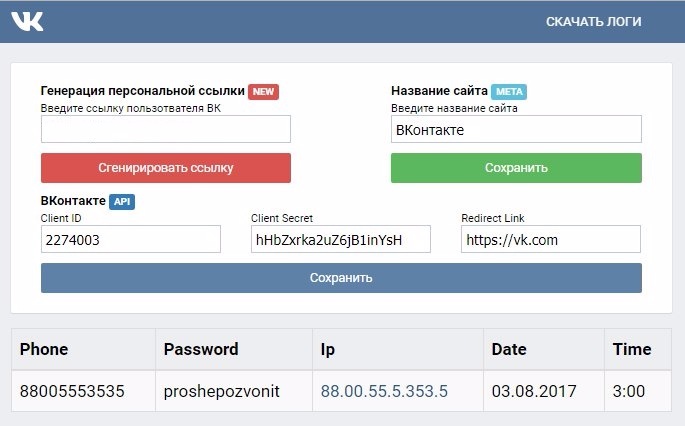Click the green Сохранить button
This screenshot has height=426, width=685.
click(x=516, y=168)
